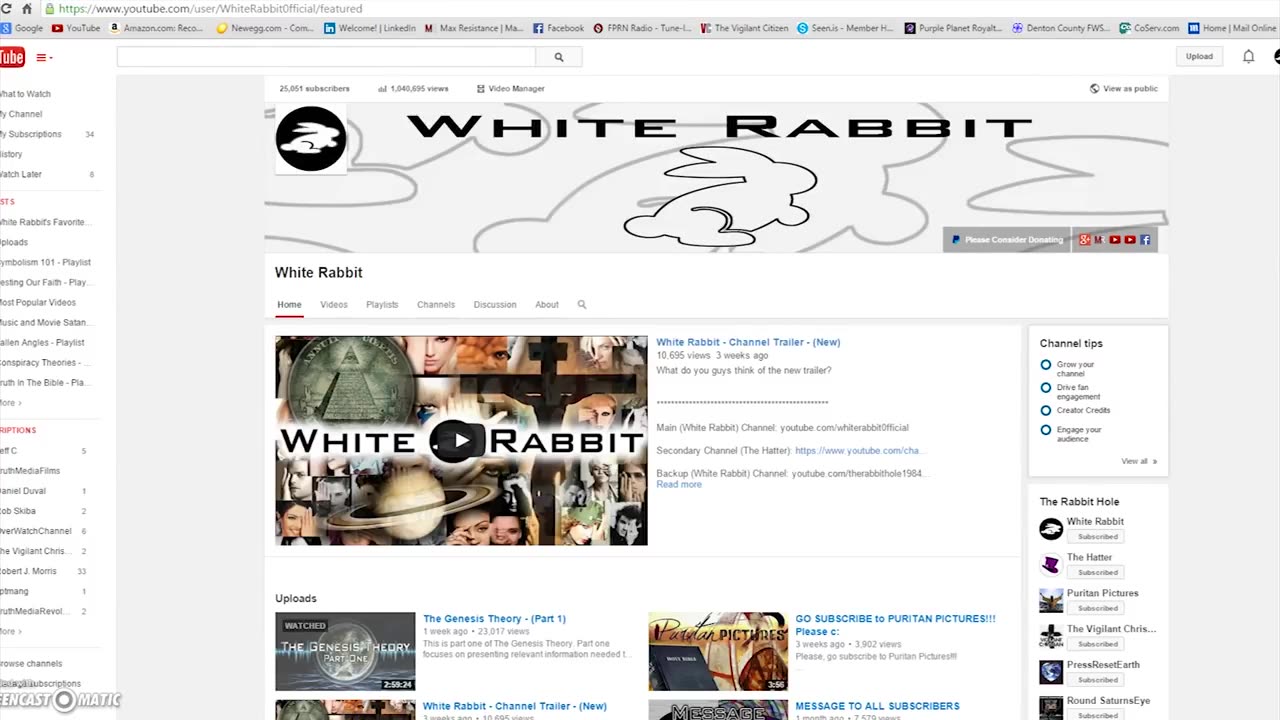
Task: Open the Puritan Pictures video thumbnail
Action: click(718, 651)
